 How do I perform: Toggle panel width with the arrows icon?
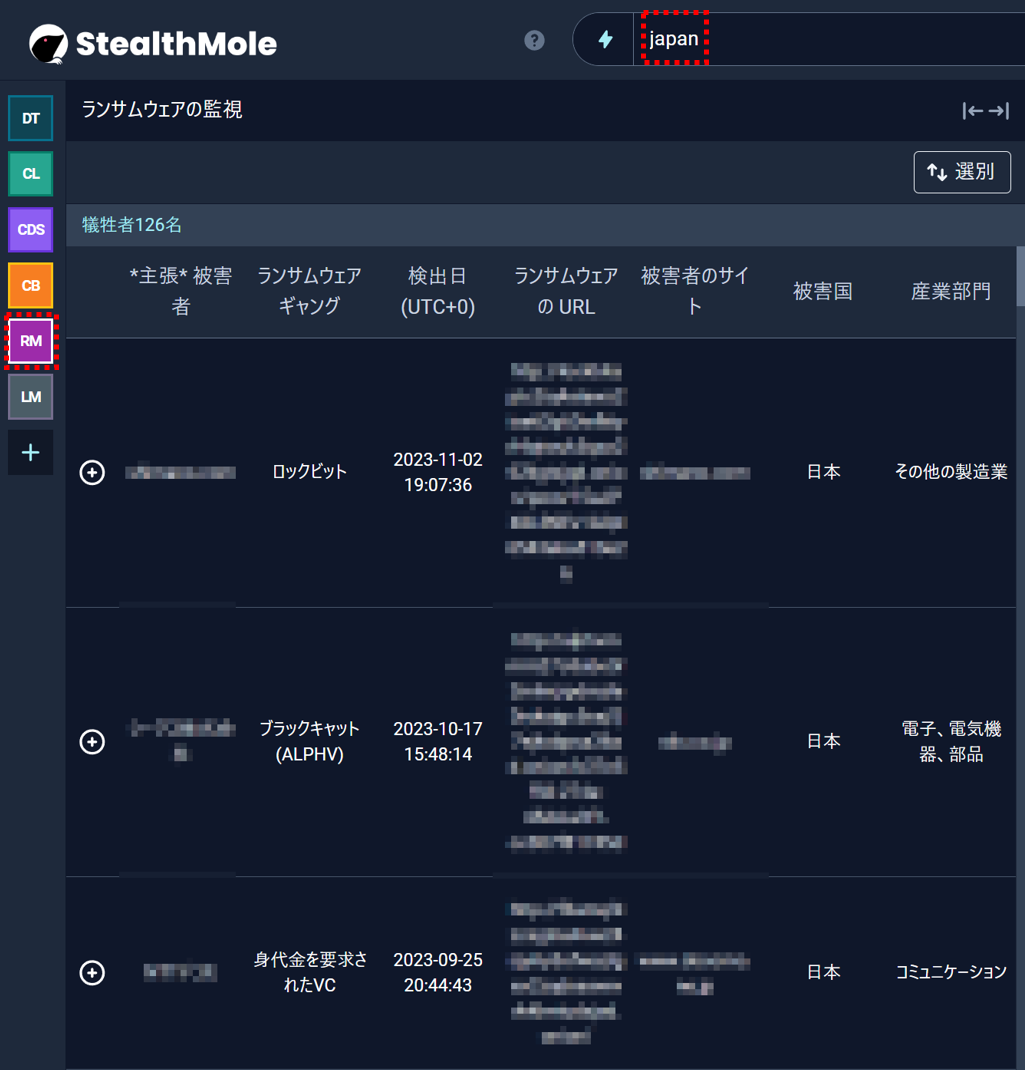click(985, 111)
